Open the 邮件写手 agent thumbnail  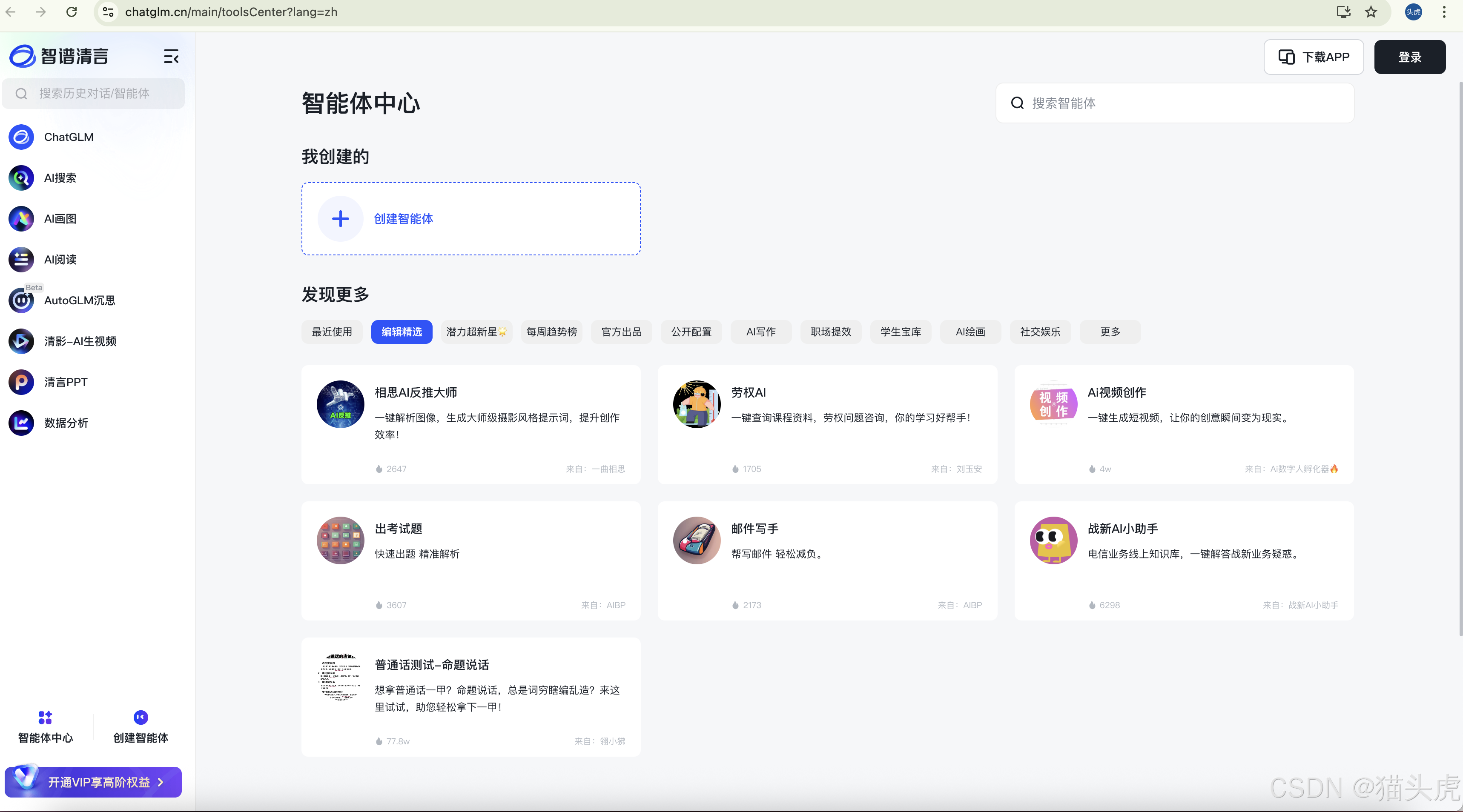tap(696, 540)
